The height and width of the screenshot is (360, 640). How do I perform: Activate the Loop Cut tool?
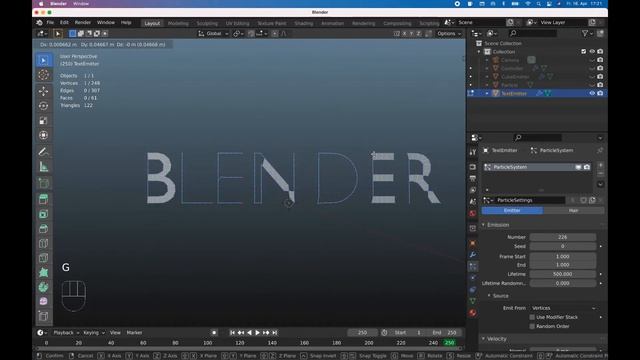coord(44,243)
